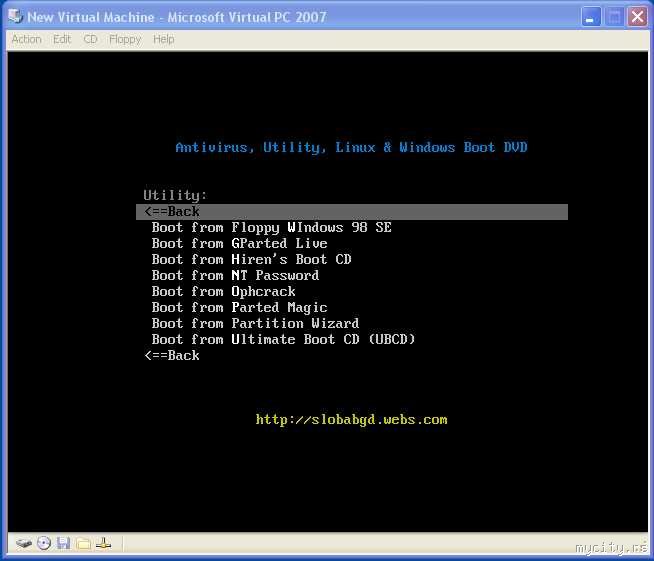Click the slobabgd.webs.com URL text

(x=352, y=420)
